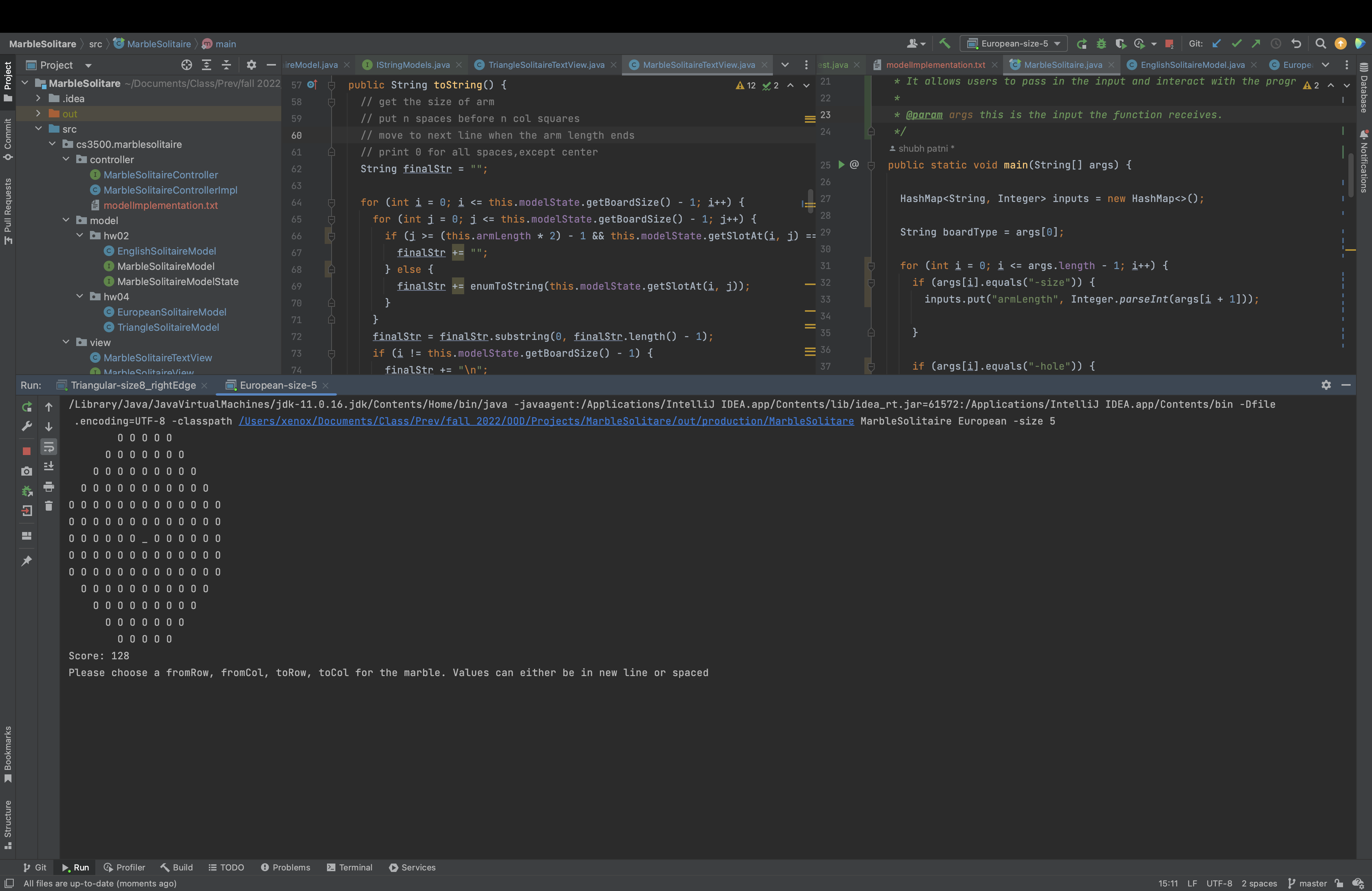Click the Select Opened File target icon
Screen dimensions: 1372x891
pos(186,65)
